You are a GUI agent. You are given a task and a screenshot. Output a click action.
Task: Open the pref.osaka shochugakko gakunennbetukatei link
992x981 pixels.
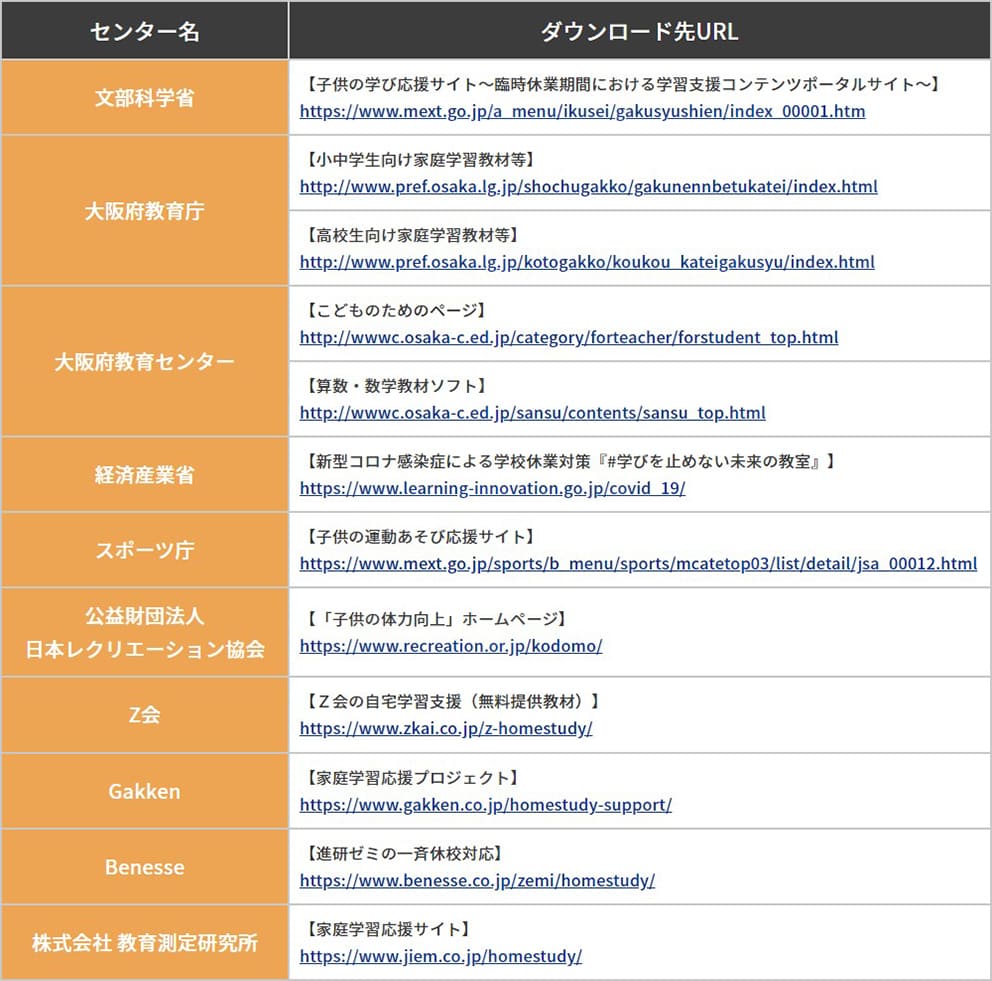click(x=588, y=187)
